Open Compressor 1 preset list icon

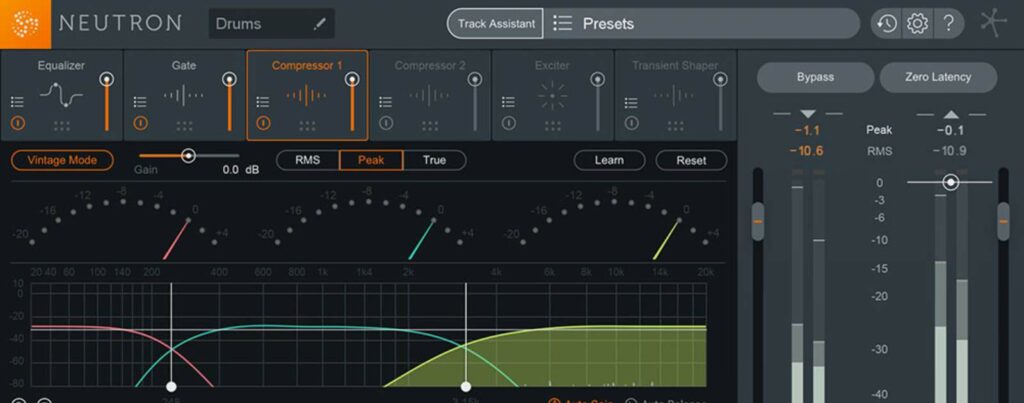263,101
